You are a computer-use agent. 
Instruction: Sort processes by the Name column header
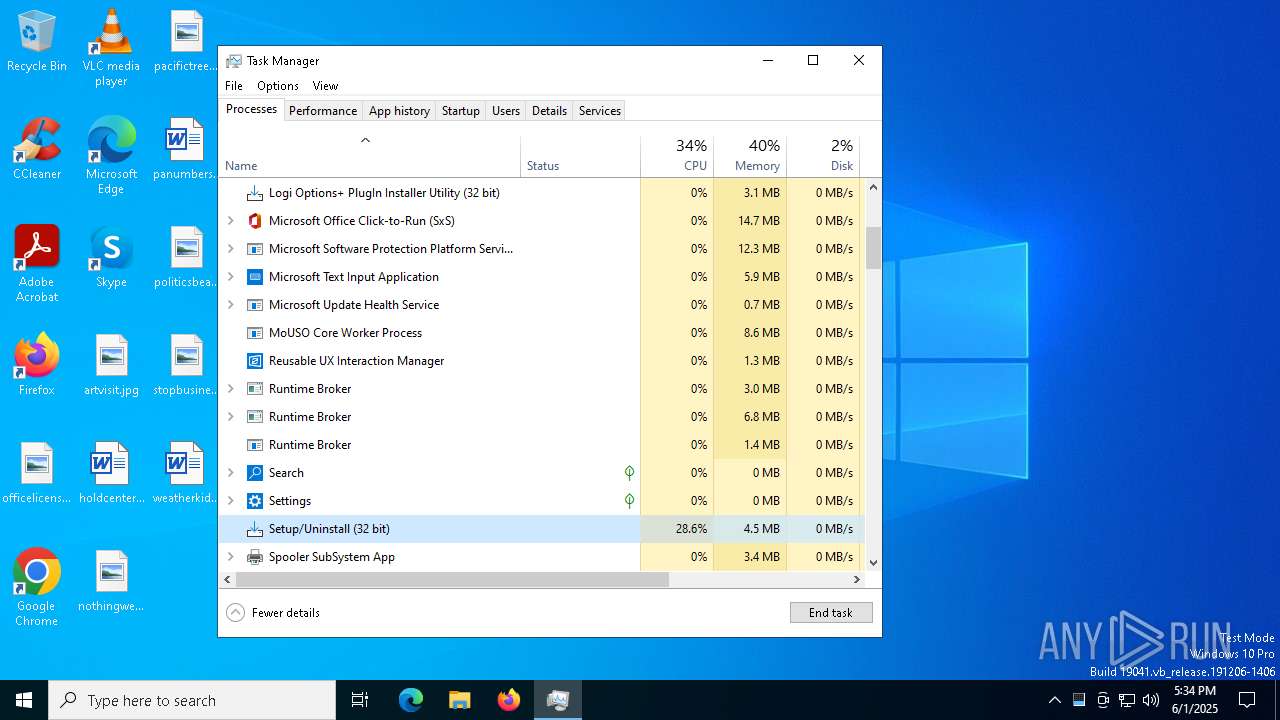(369, 155)
